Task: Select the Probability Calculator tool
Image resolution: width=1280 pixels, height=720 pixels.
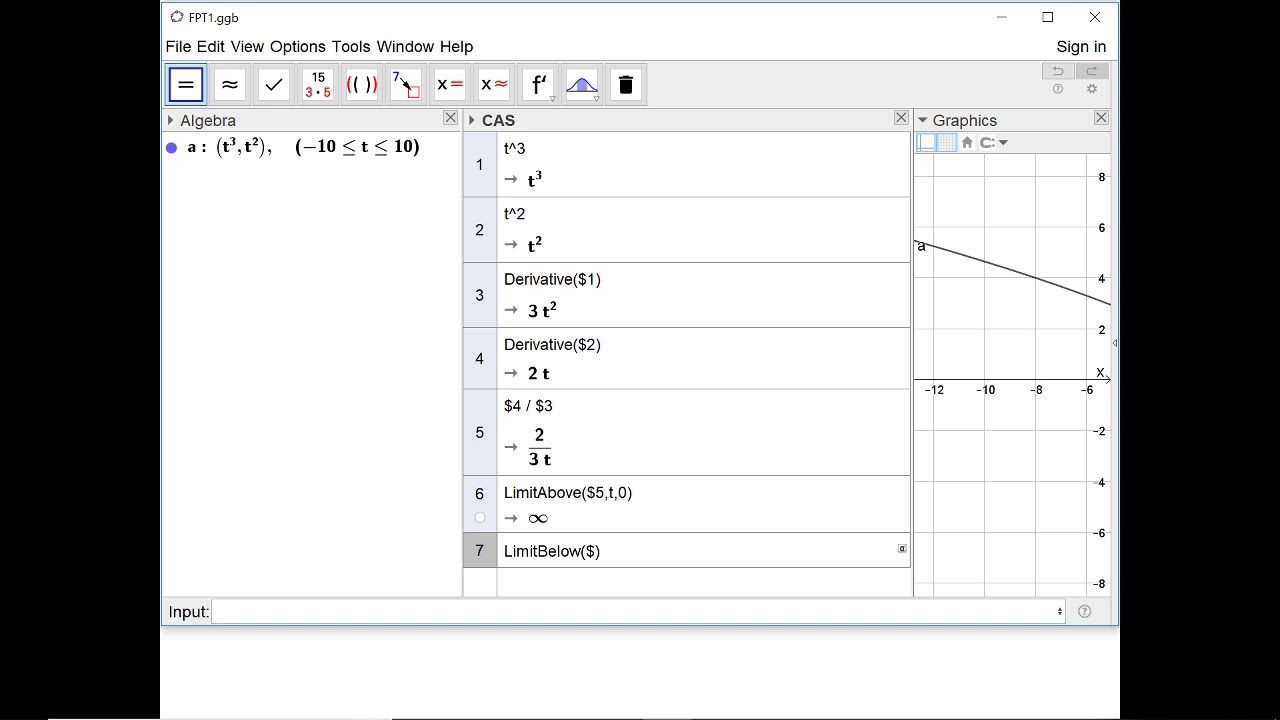Action: click(x=582, y=85)
